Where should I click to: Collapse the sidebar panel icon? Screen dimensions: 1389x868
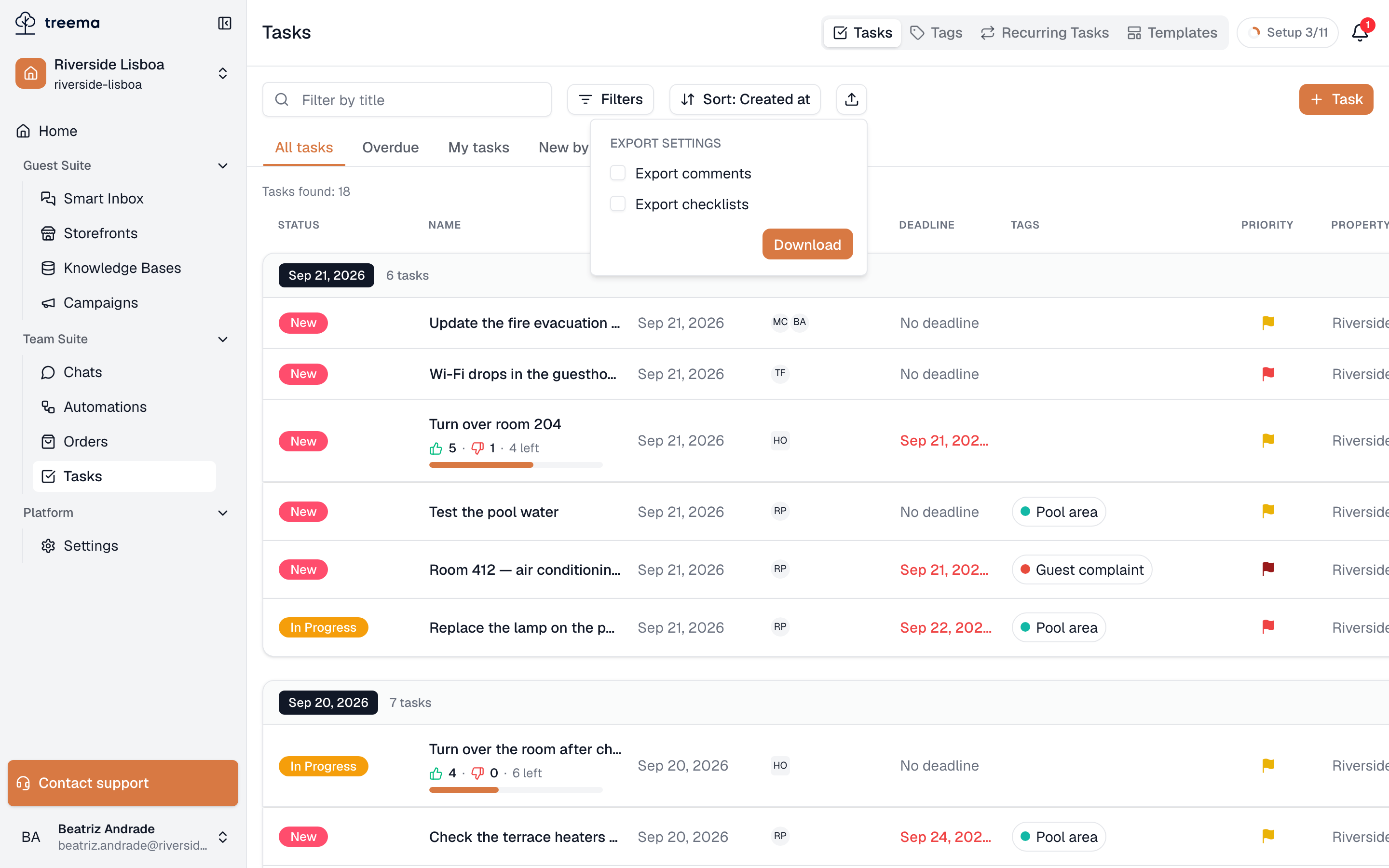224,23
